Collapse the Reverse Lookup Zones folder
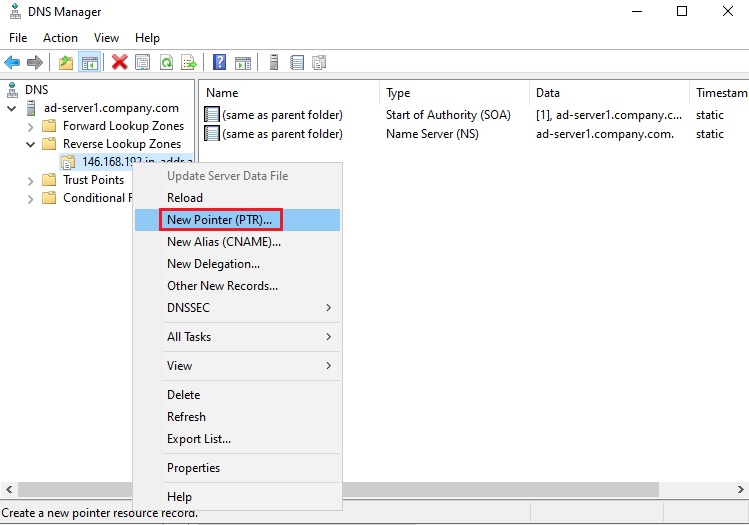The height and width of the screenshot is (525, 749). pos(29,144)
